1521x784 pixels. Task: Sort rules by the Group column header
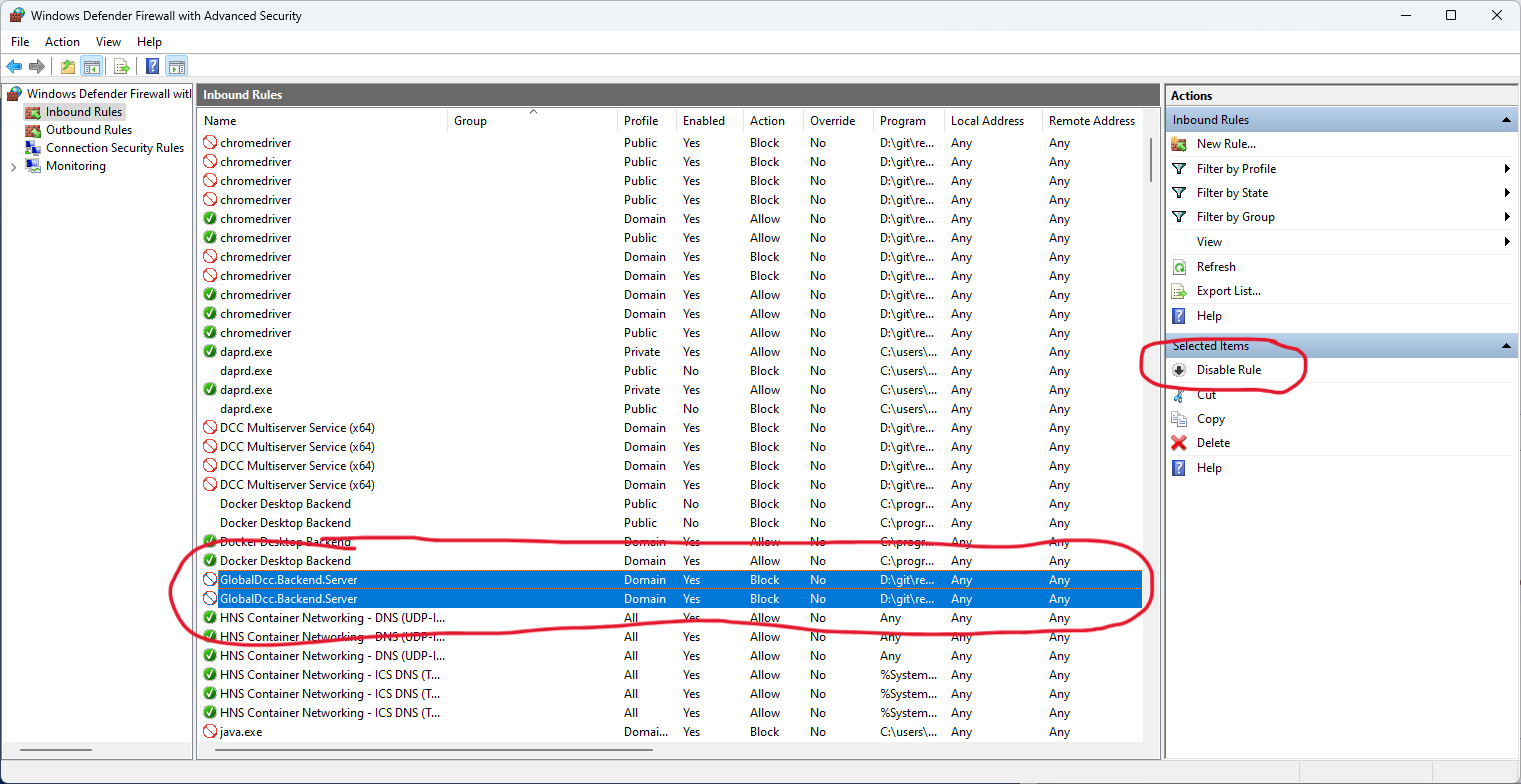pos(532,121)
